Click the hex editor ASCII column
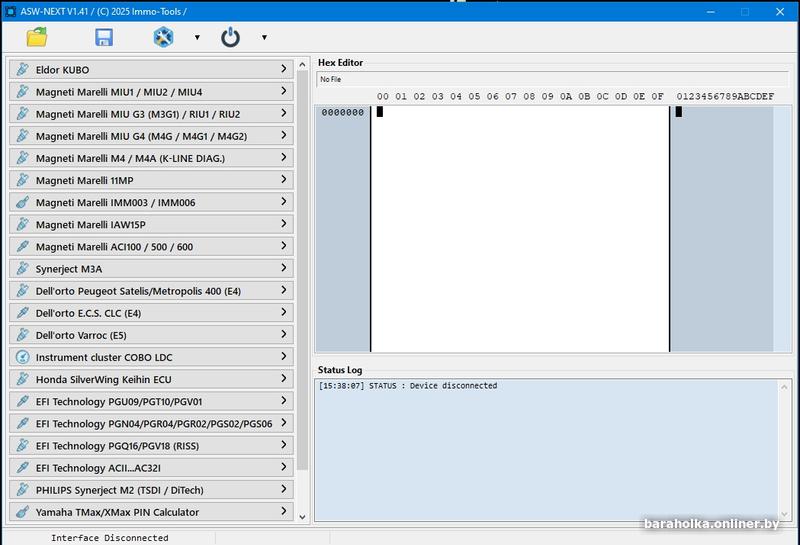Viewport: 800px width, 545px height. (722, 229)
